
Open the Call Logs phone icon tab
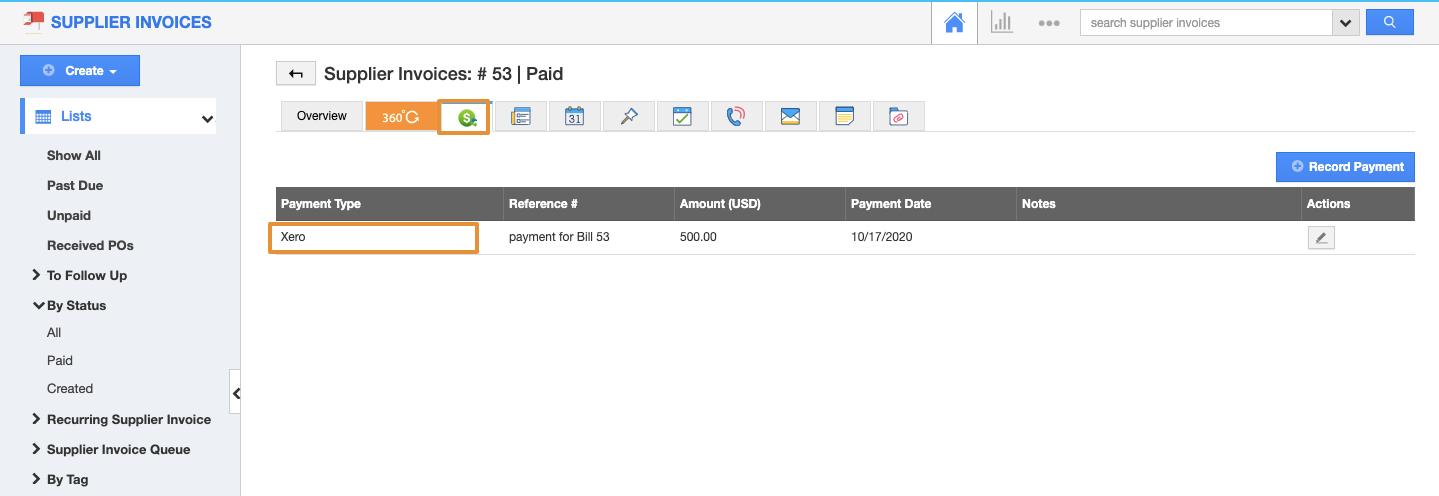pos(736,117)
